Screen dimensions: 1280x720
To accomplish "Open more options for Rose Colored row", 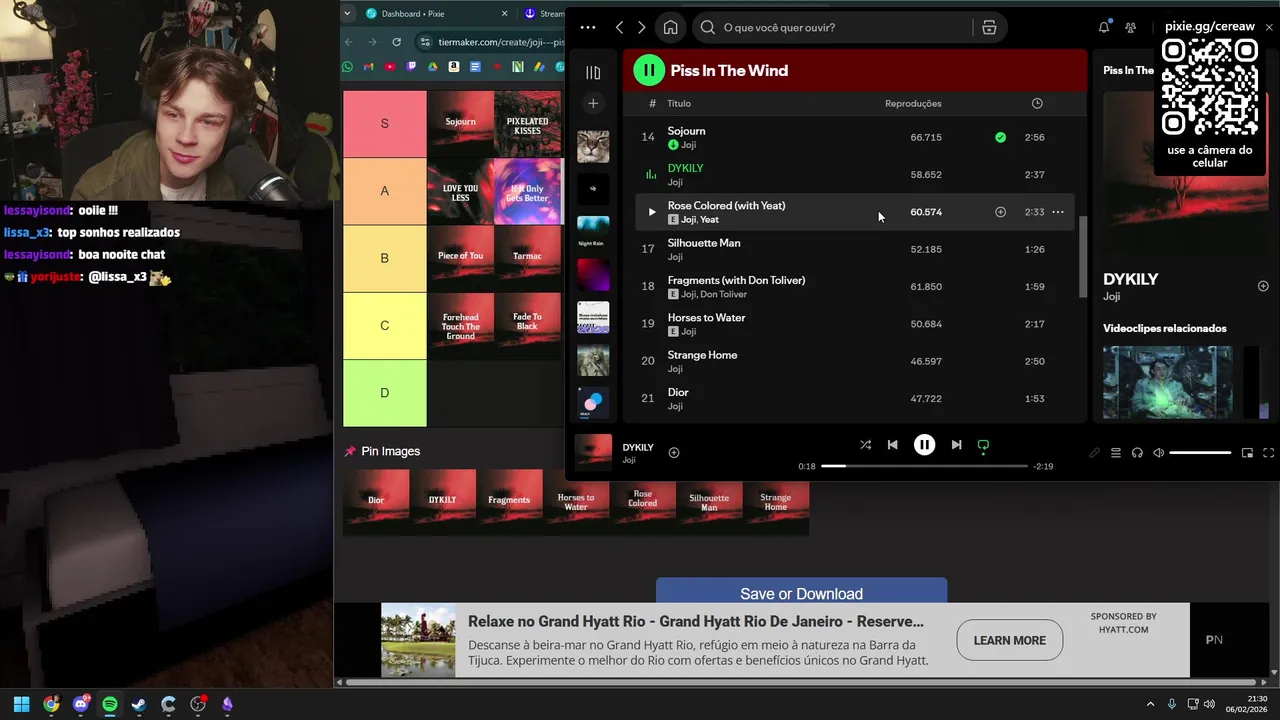I will [x=1058, y=212].
